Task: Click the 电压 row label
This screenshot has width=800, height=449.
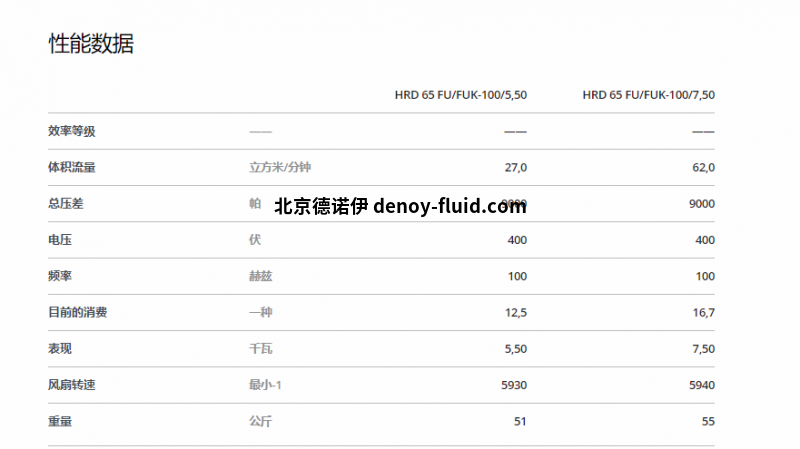Action: click(x=60, y=240)
